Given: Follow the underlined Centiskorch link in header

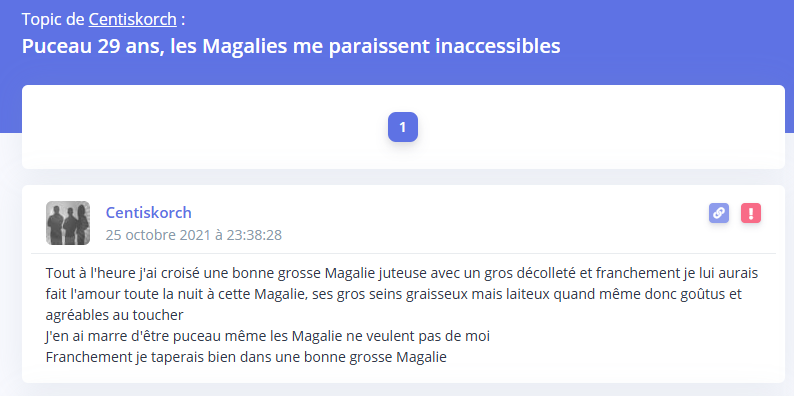Looking at the screenshot, I should pyautogui.click(x=133, y=20).
